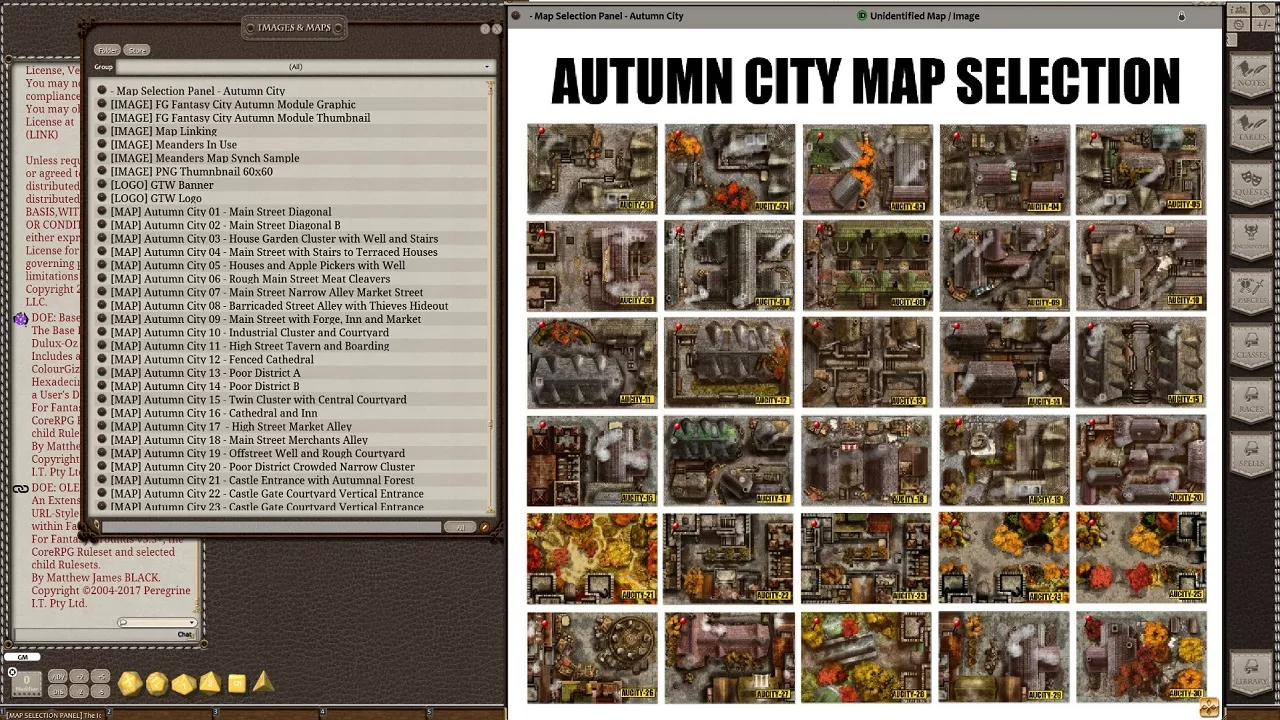Click the search field below the images list
1280x720 pixels.
click(x=272, y=527)
